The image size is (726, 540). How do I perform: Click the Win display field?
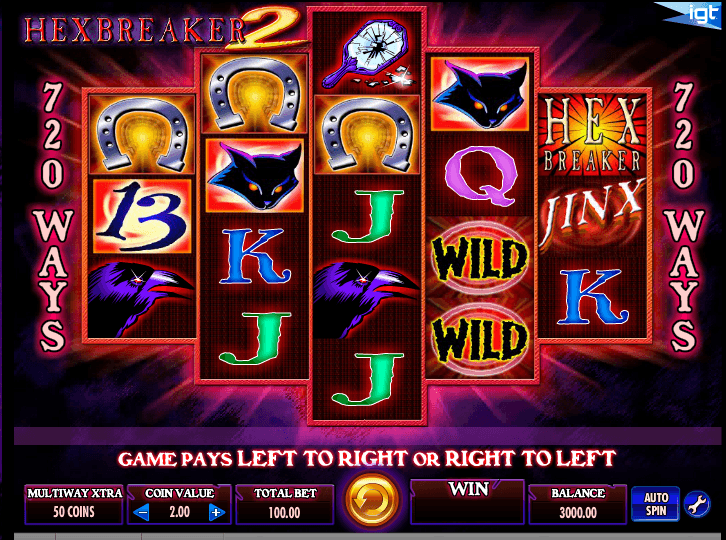point(467,501)
